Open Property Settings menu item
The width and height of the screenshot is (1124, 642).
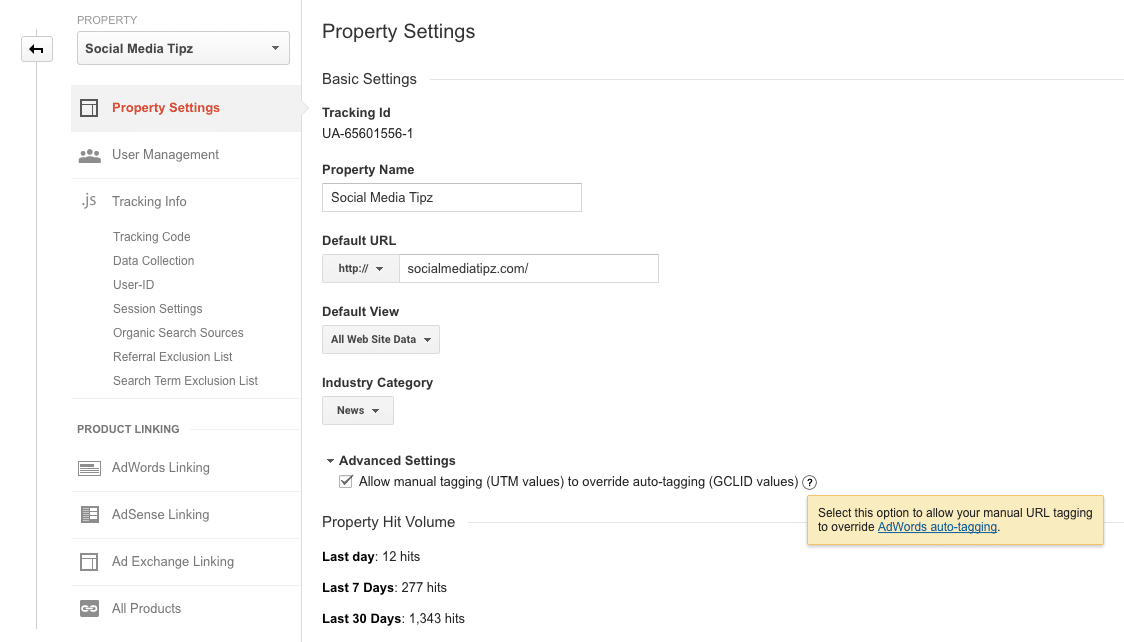pyautogui.click(x=186, y=108)
